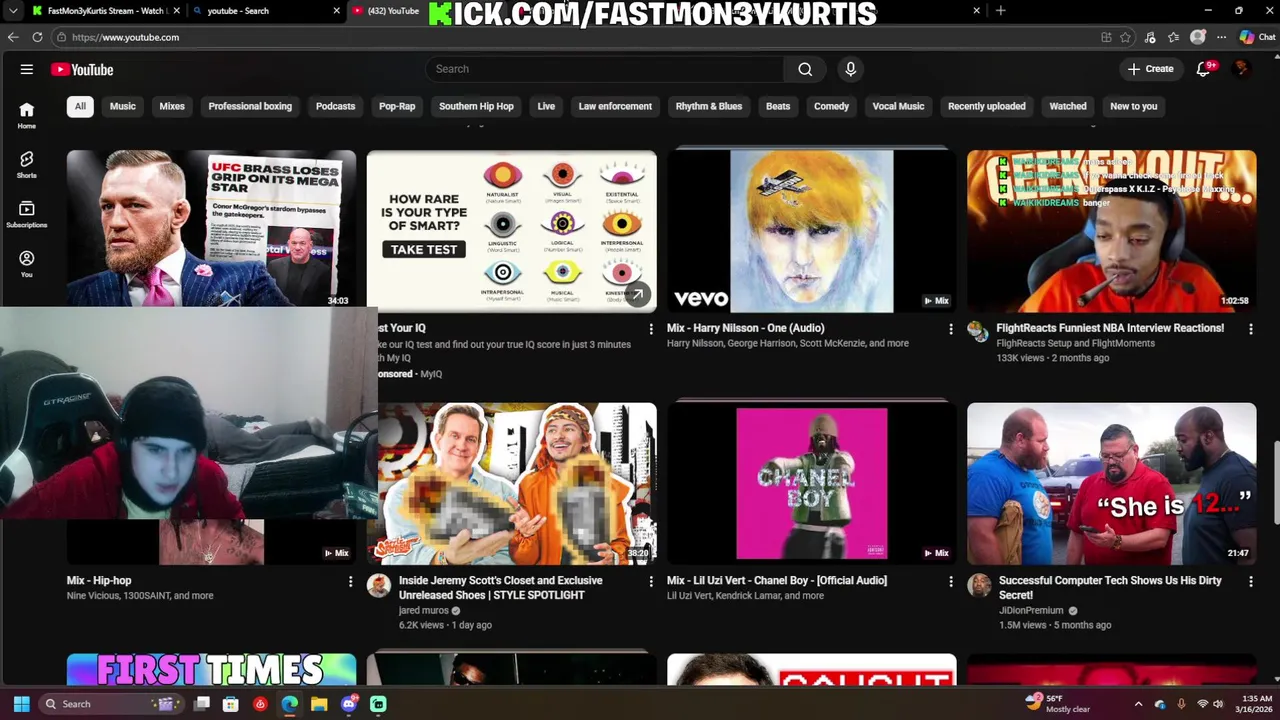Viewport: 1280px width, 720px height.
Task: Open the jared muros channel link
Action: coord(424,611)
